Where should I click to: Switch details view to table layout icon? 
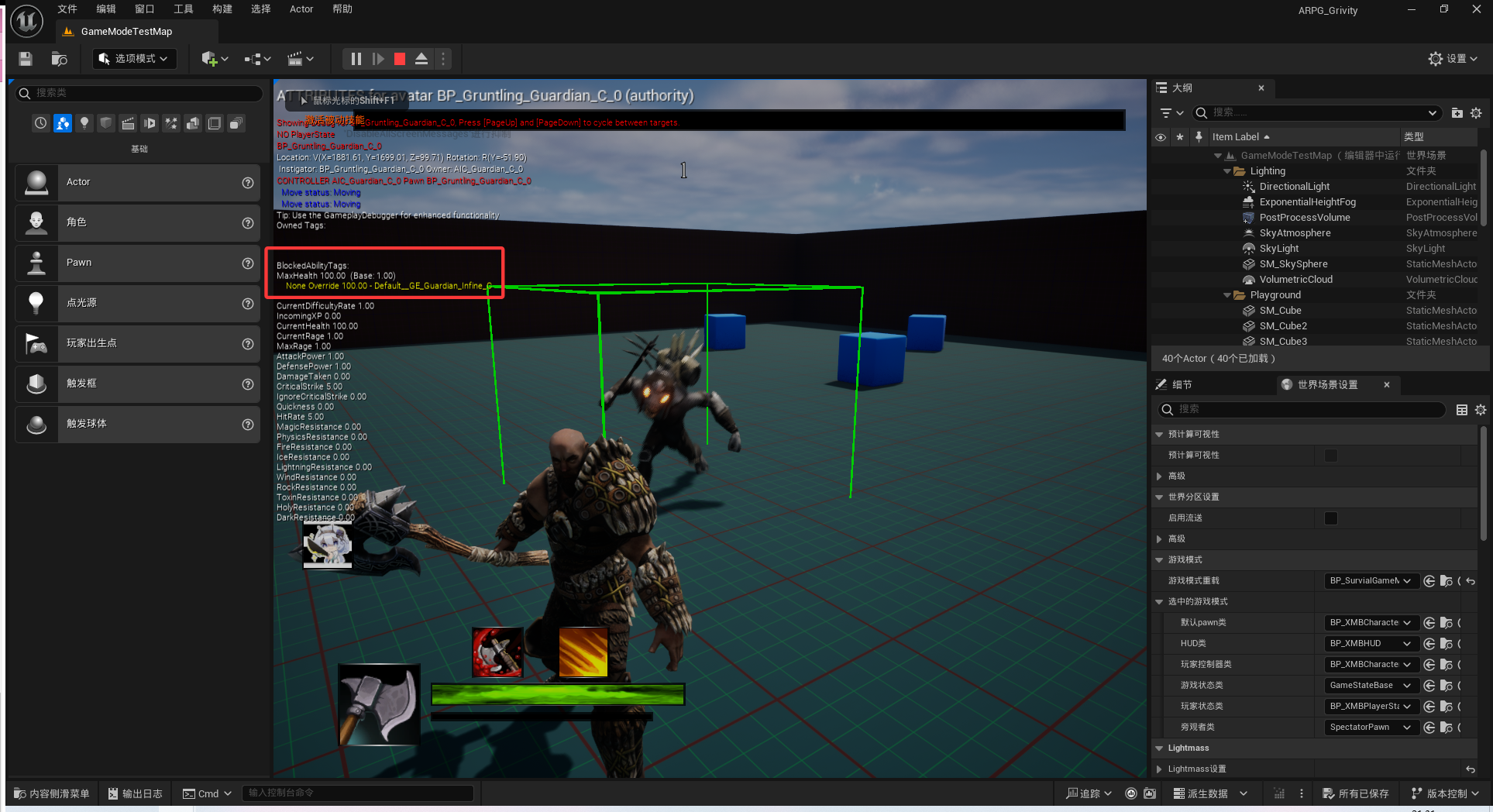(x=1462, y=410)
